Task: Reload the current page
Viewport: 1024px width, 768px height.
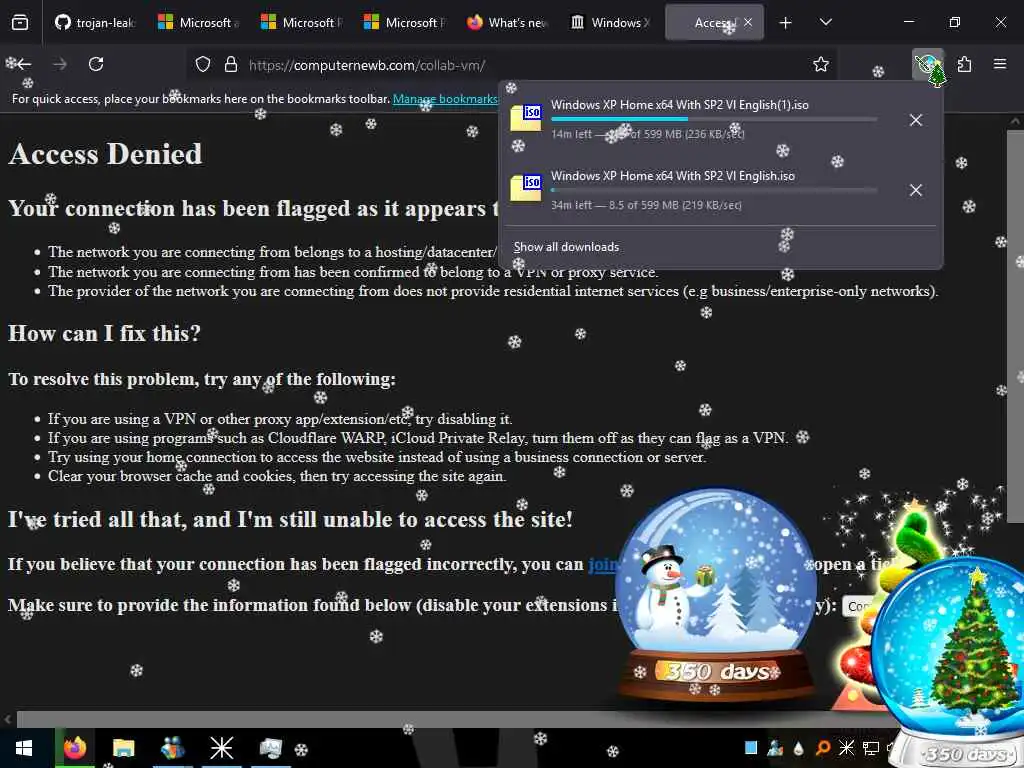Action: coord(96,64)
